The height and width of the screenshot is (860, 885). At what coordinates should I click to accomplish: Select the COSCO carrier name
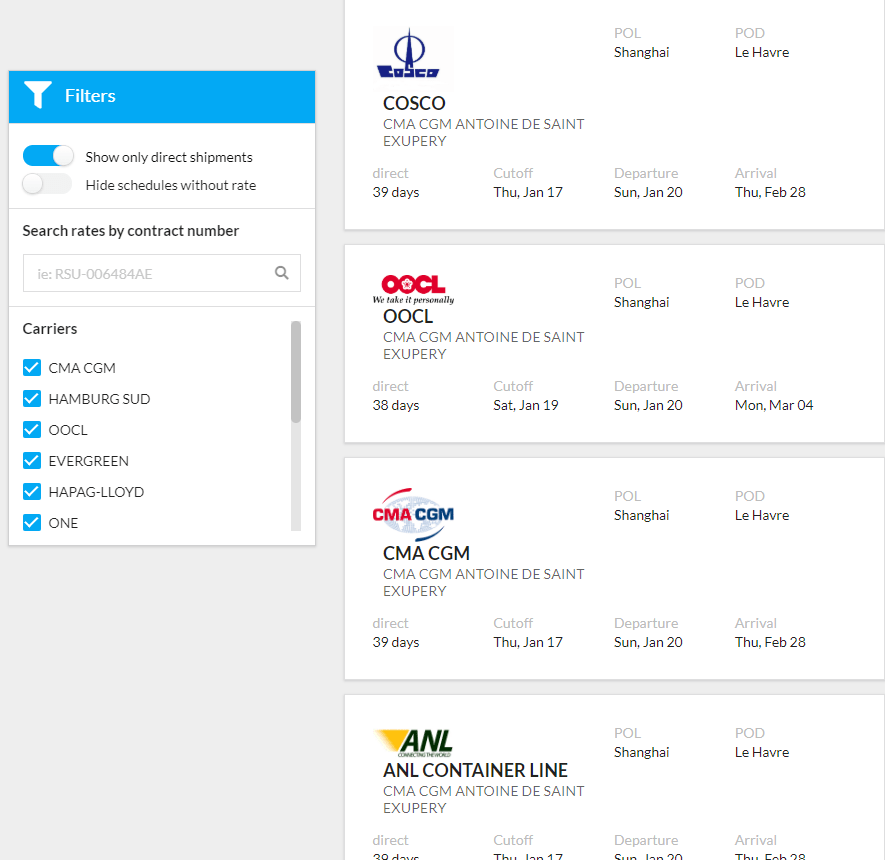click(x=414, y=103)
